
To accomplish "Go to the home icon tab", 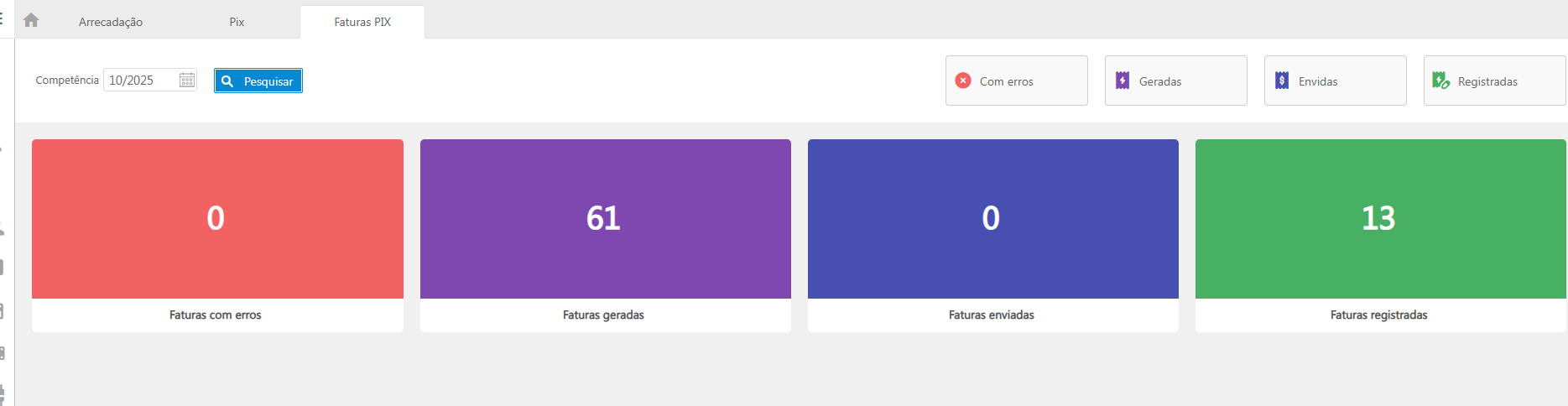I will [31, 20].
